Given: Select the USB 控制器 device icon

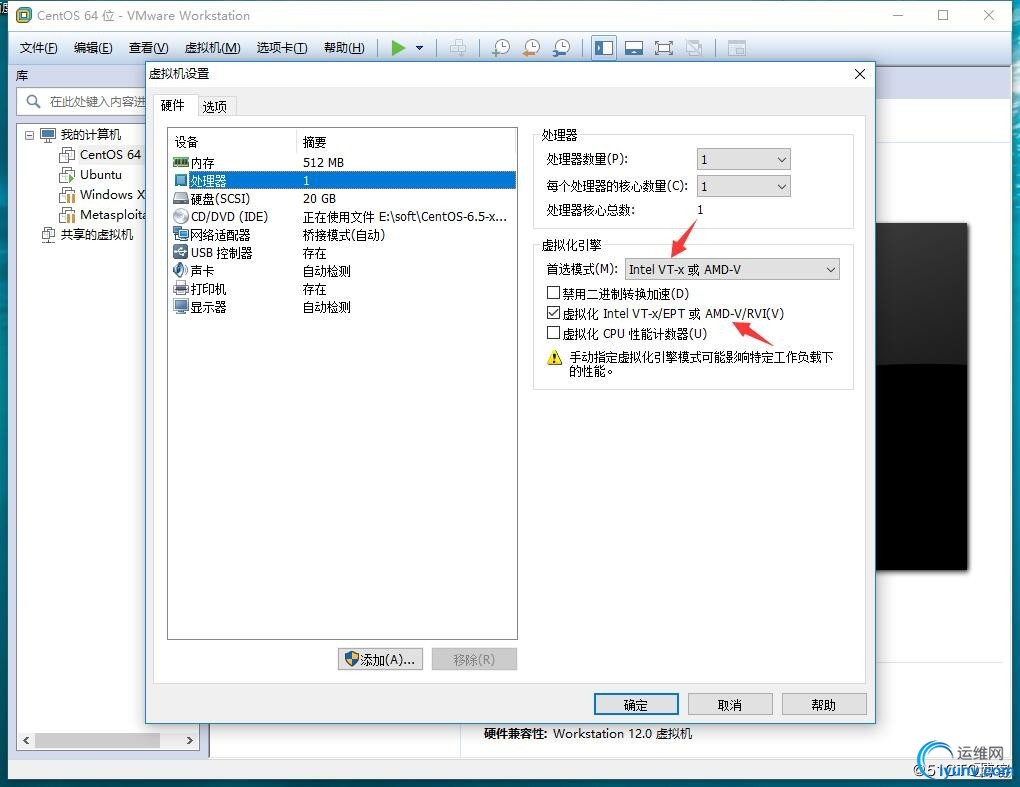Looking at the screenshot, I should coord(181,252).
